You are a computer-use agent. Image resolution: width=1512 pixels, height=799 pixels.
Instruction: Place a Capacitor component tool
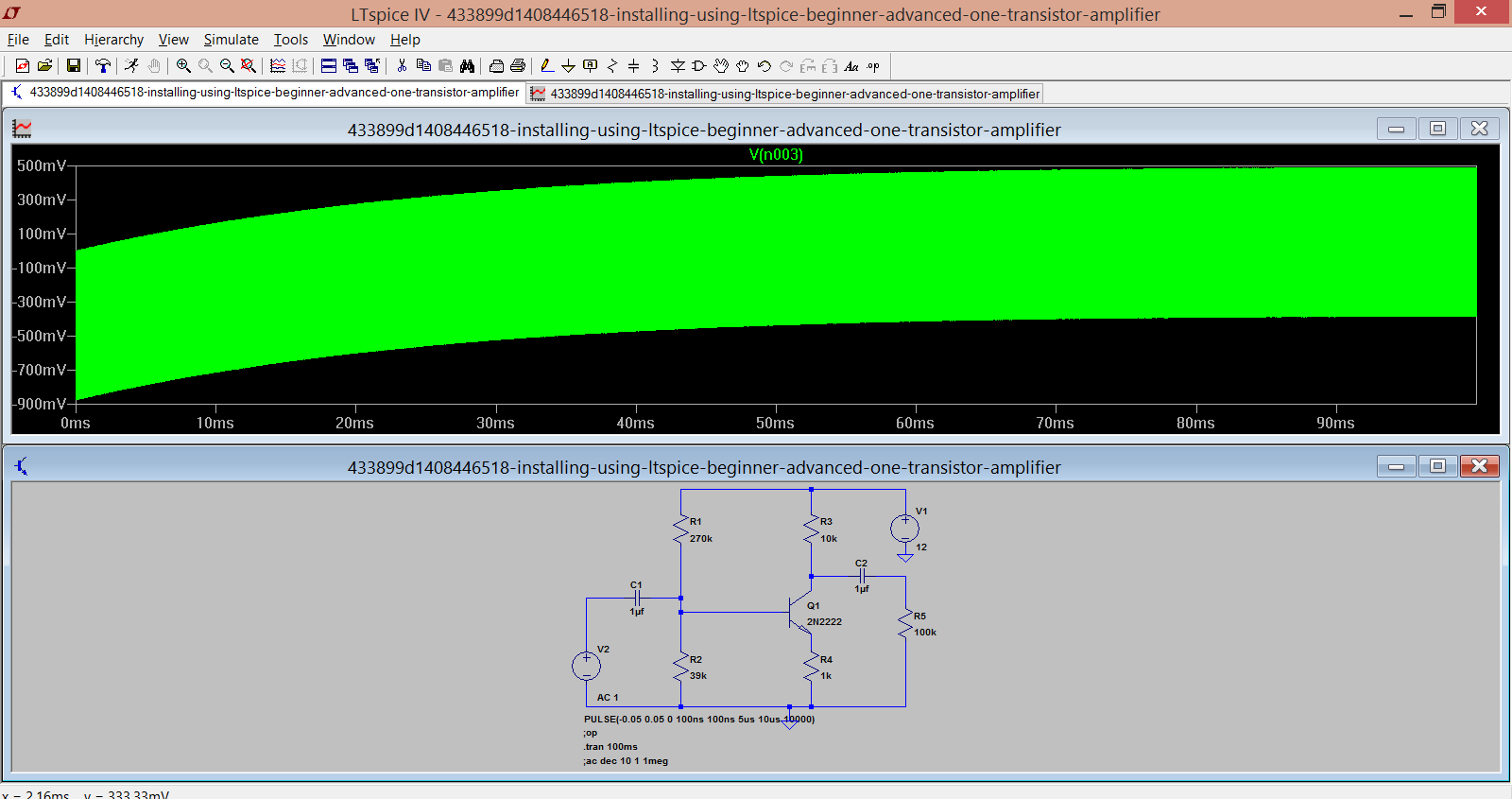(634, 66)
